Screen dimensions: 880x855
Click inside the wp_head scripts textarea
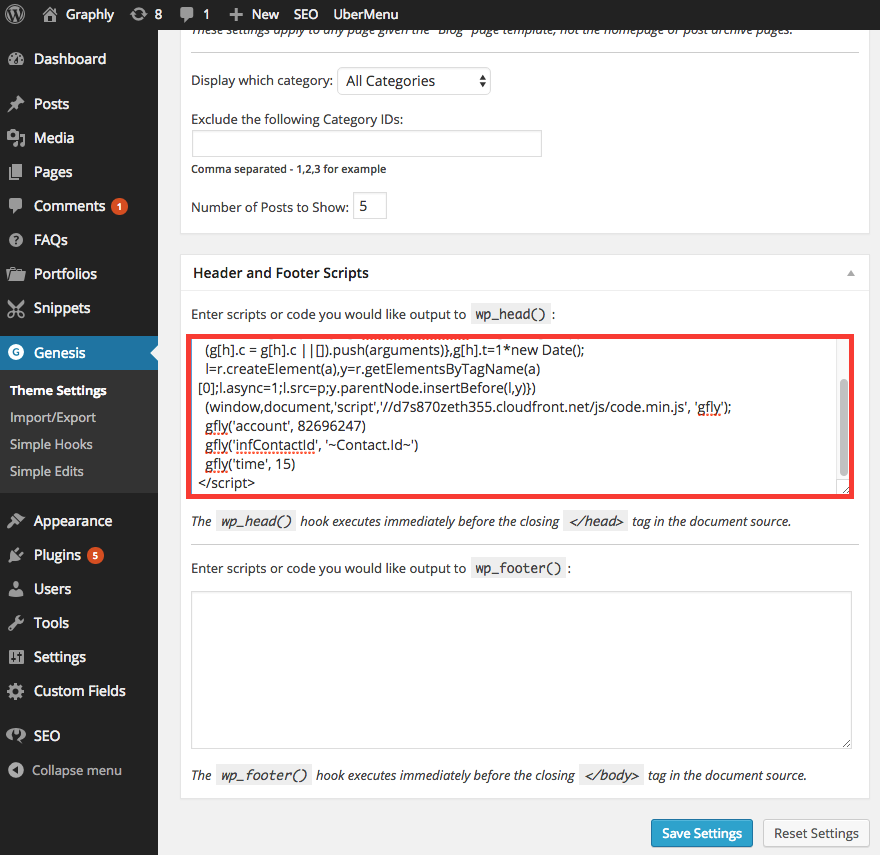coord(514,417)
